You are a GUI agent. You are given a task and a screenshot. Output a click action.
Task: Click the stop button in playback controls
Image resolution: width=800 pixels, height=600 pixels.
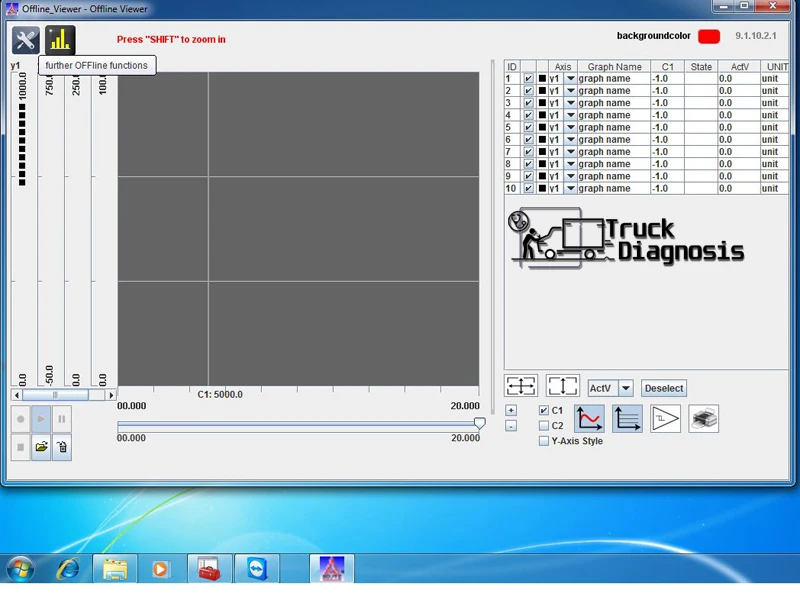click(x=20, y=447)
